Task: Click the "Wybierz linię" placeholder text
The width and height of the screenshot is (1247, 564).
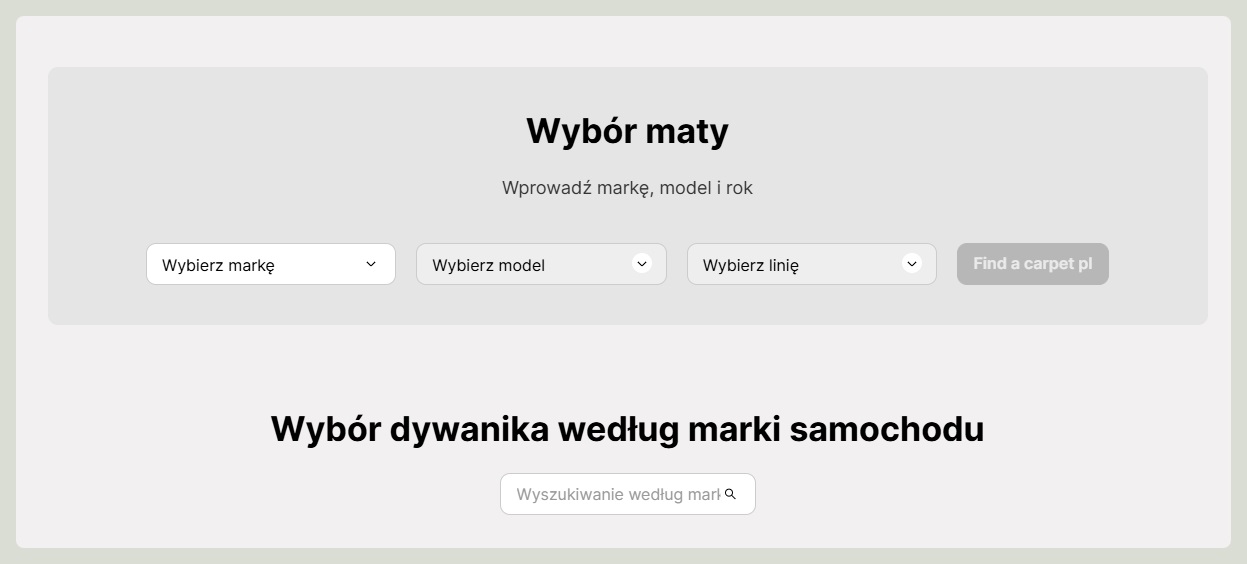Action: (x=750, y=265)
